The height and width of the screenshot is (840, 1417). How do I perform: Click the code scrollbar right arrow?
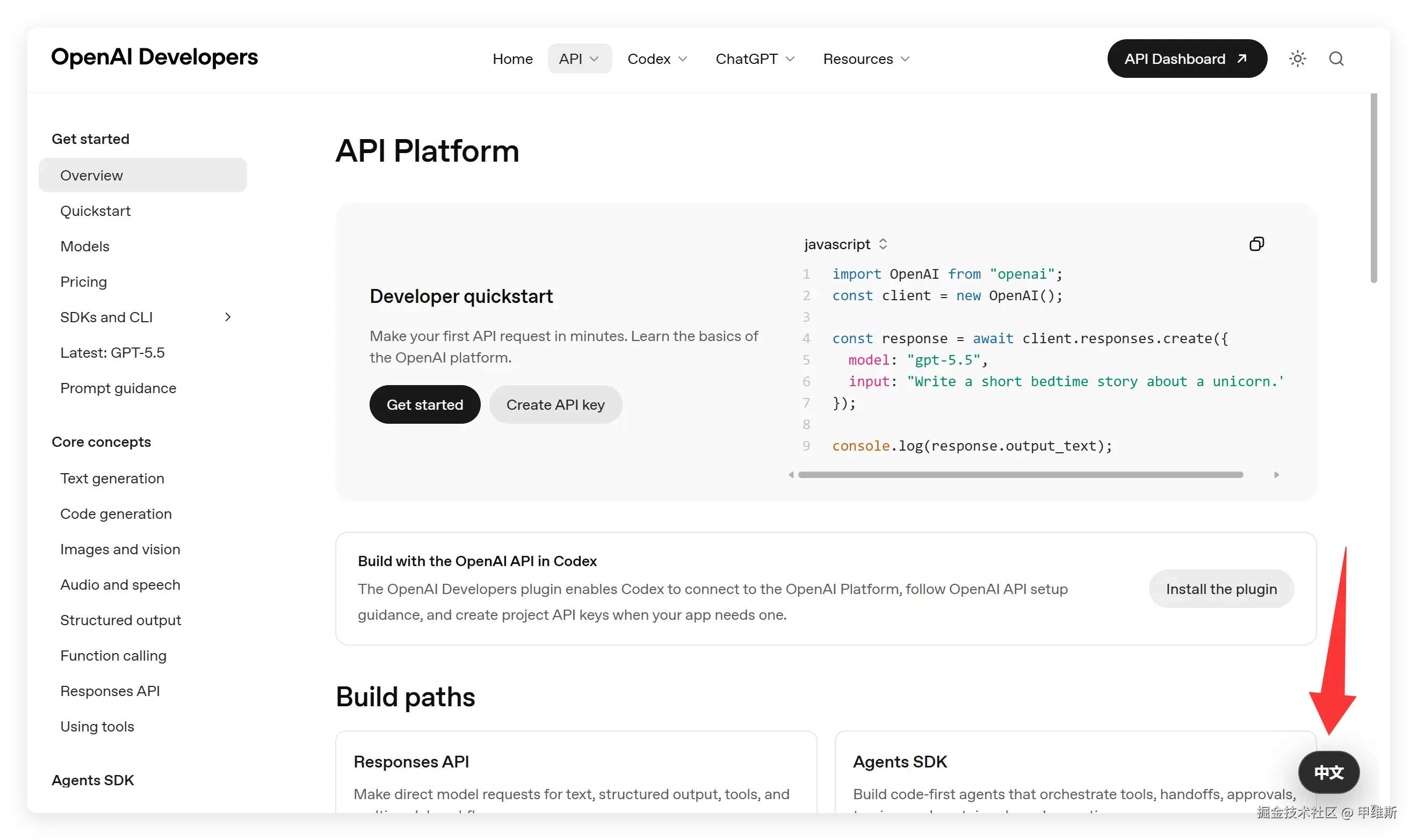(x=1276, y=475)
